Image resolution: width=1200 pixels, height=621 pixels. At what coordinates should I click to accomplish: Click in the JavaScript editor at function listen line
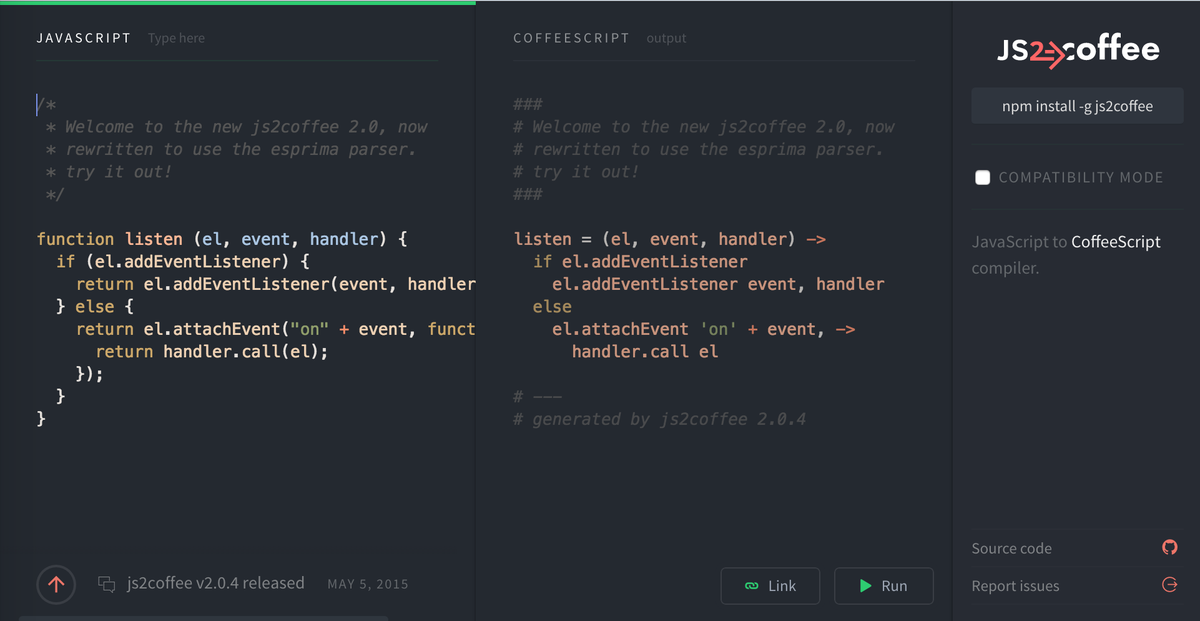click(x=222, y=239)
